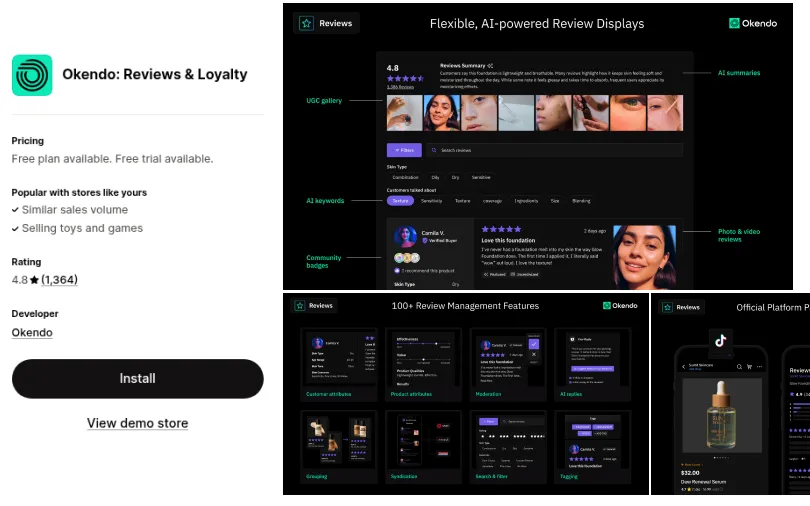Click the TikTok icon in the phone mockup
Screen dimensions: 810x506
point(721,340)
